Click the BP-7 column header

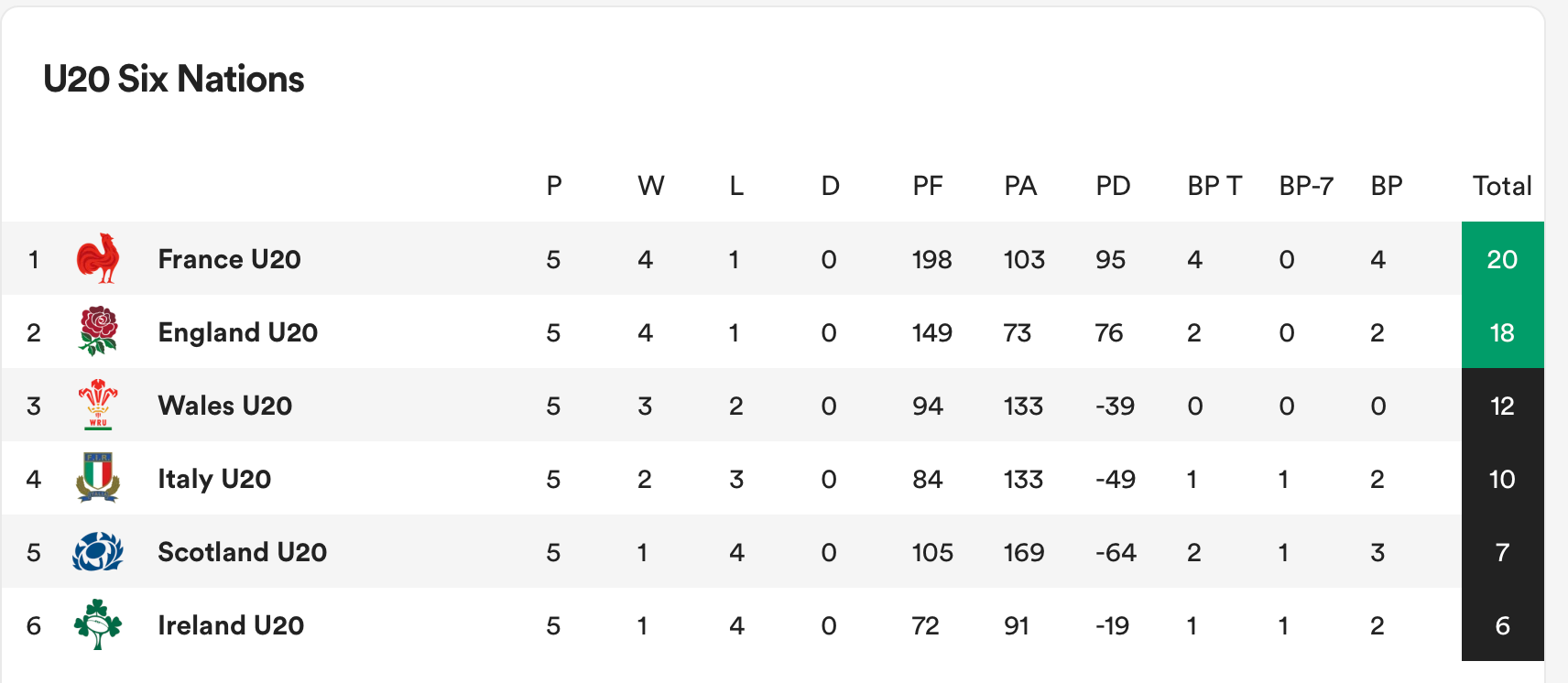[x=1306, y=186]
